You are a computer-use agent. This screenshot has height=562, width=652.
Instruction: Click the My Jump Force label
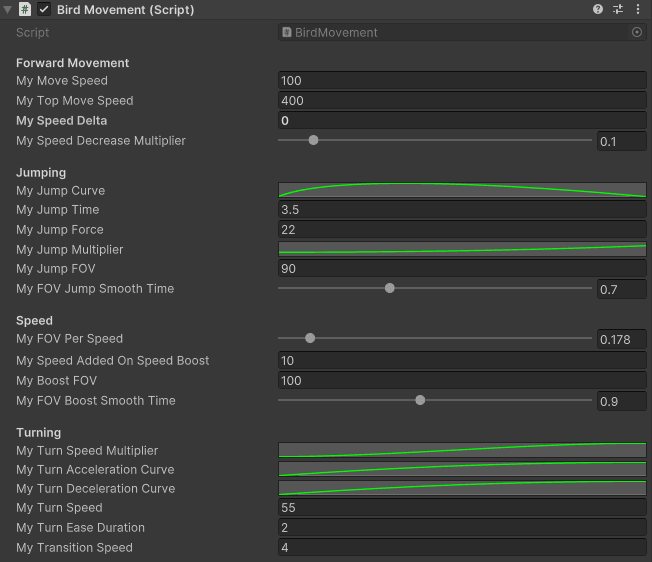tap(60, 229)
